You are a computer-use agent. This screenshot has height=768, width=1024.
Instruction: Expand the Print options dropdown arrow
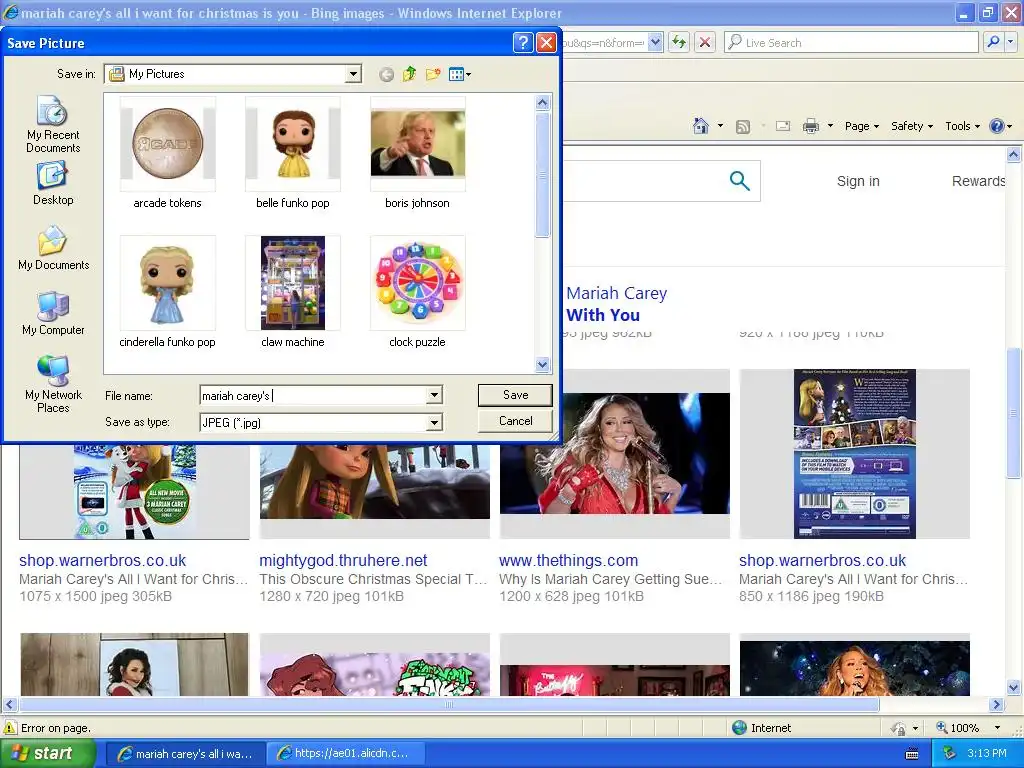click(830, 126)
